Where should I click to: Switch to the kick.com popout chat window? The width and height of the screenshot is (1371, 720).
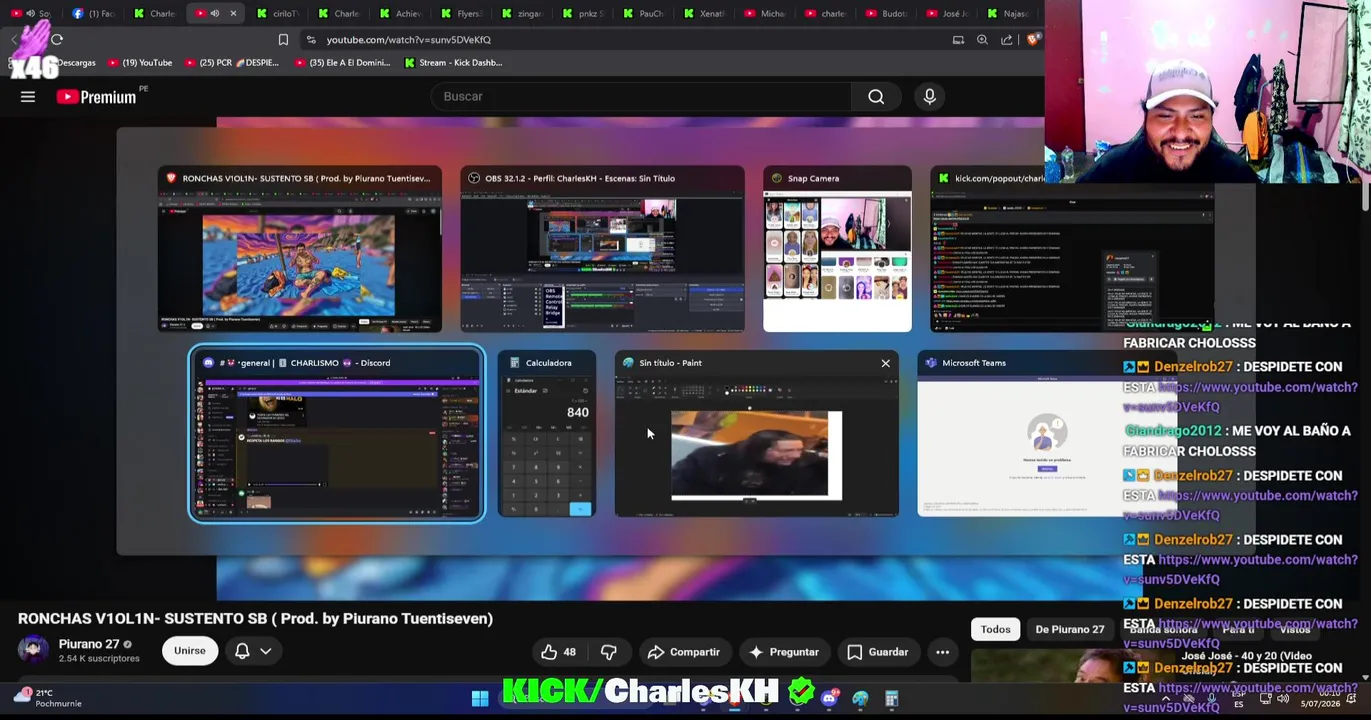tap(1072, 249)
